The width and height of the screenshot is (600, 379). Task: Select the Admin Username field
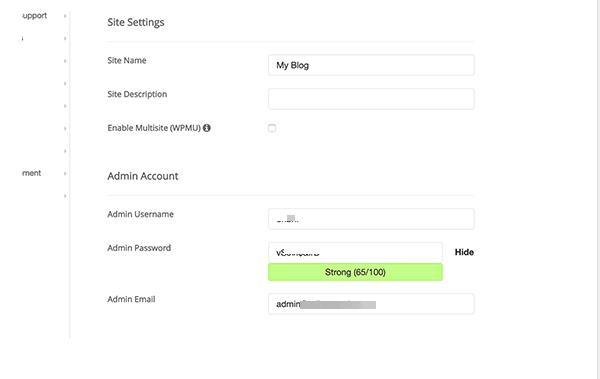click(371, 219)
